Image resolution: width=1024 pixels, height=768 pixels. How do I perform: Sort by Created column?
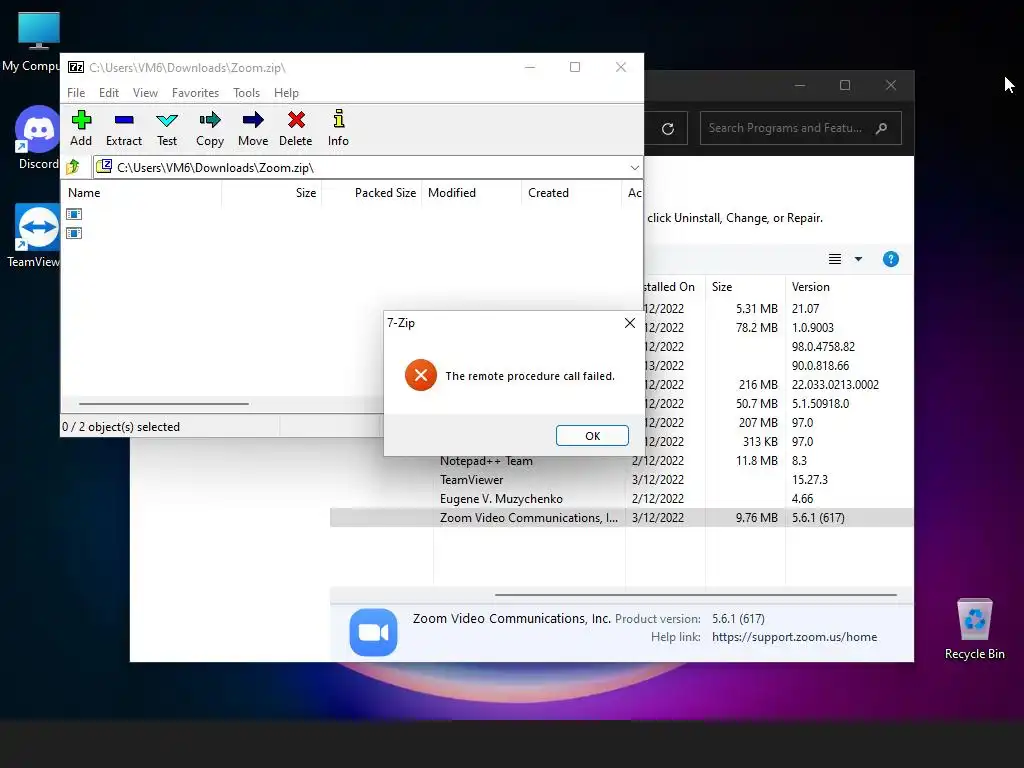pos(571,193)
